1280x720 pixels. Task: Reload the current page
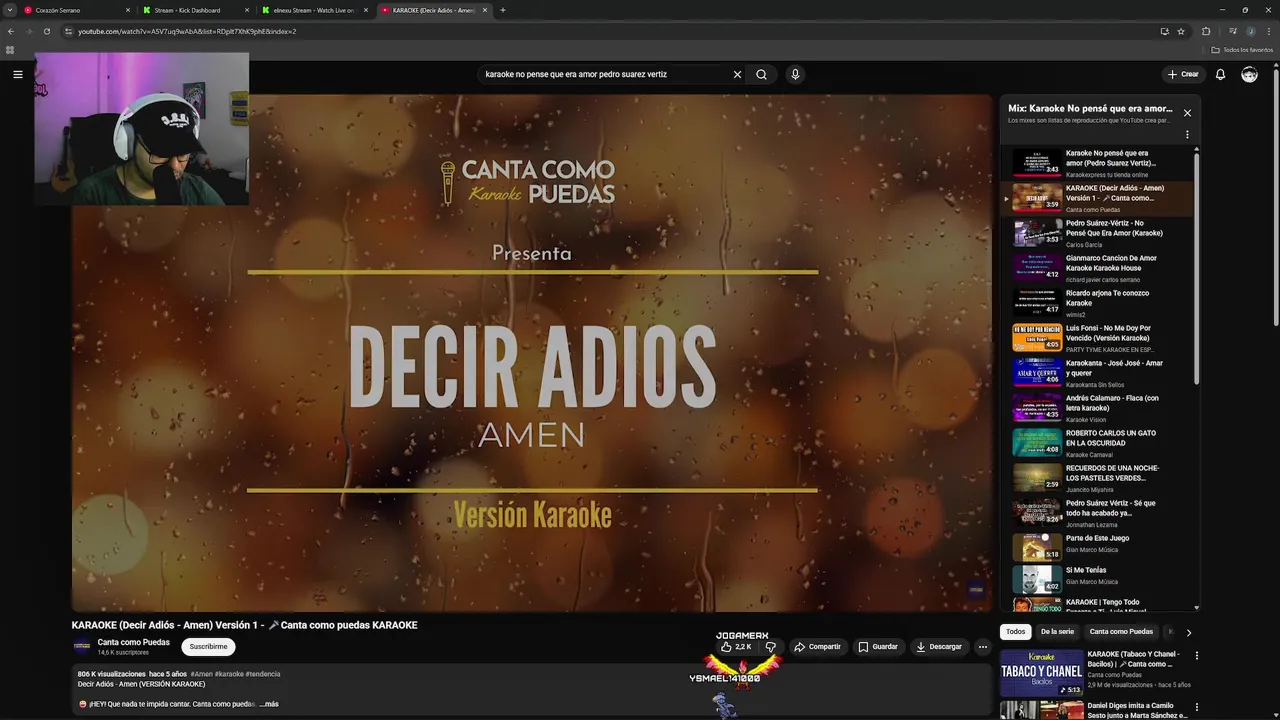46,31
